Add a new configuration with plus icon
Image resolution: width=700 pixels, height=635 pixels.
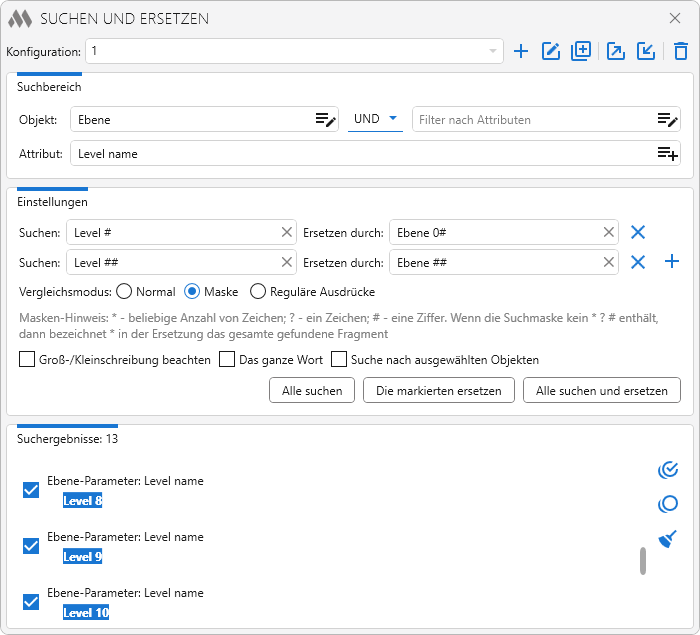520,51
